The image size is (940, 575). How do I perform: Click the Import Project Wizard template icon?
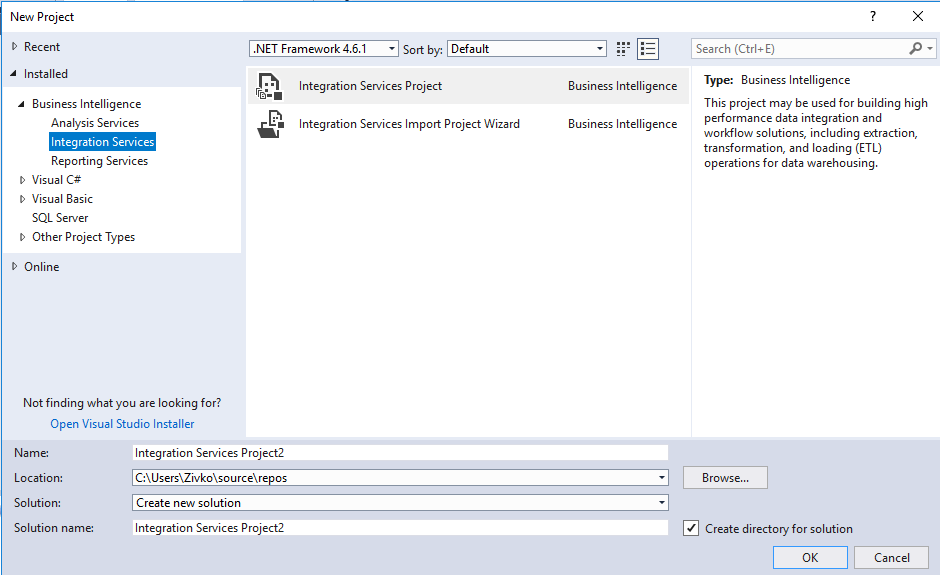tap(270, 124)
